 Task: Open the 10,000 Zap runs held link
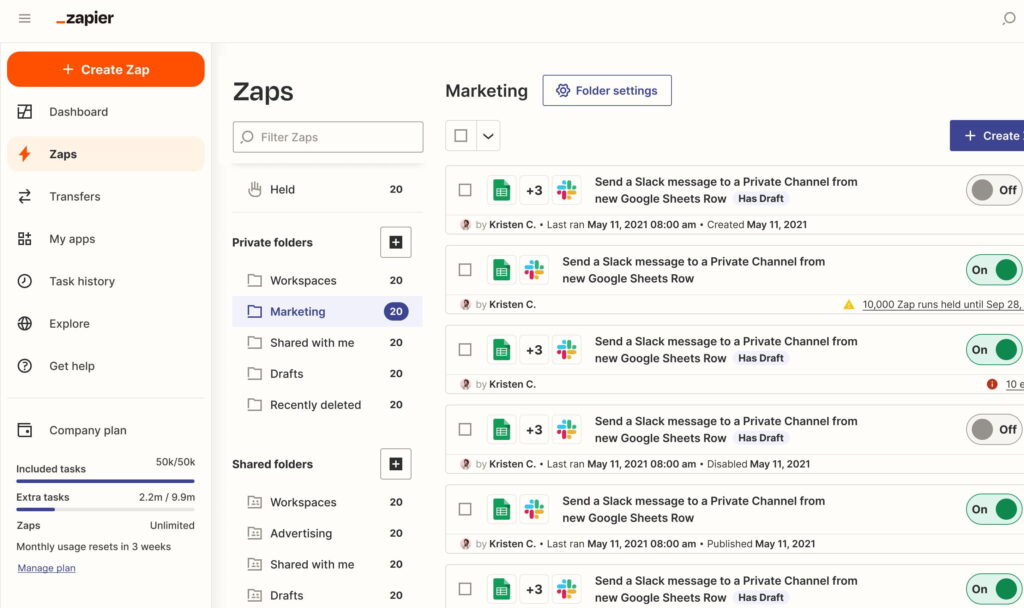[942, 304]
